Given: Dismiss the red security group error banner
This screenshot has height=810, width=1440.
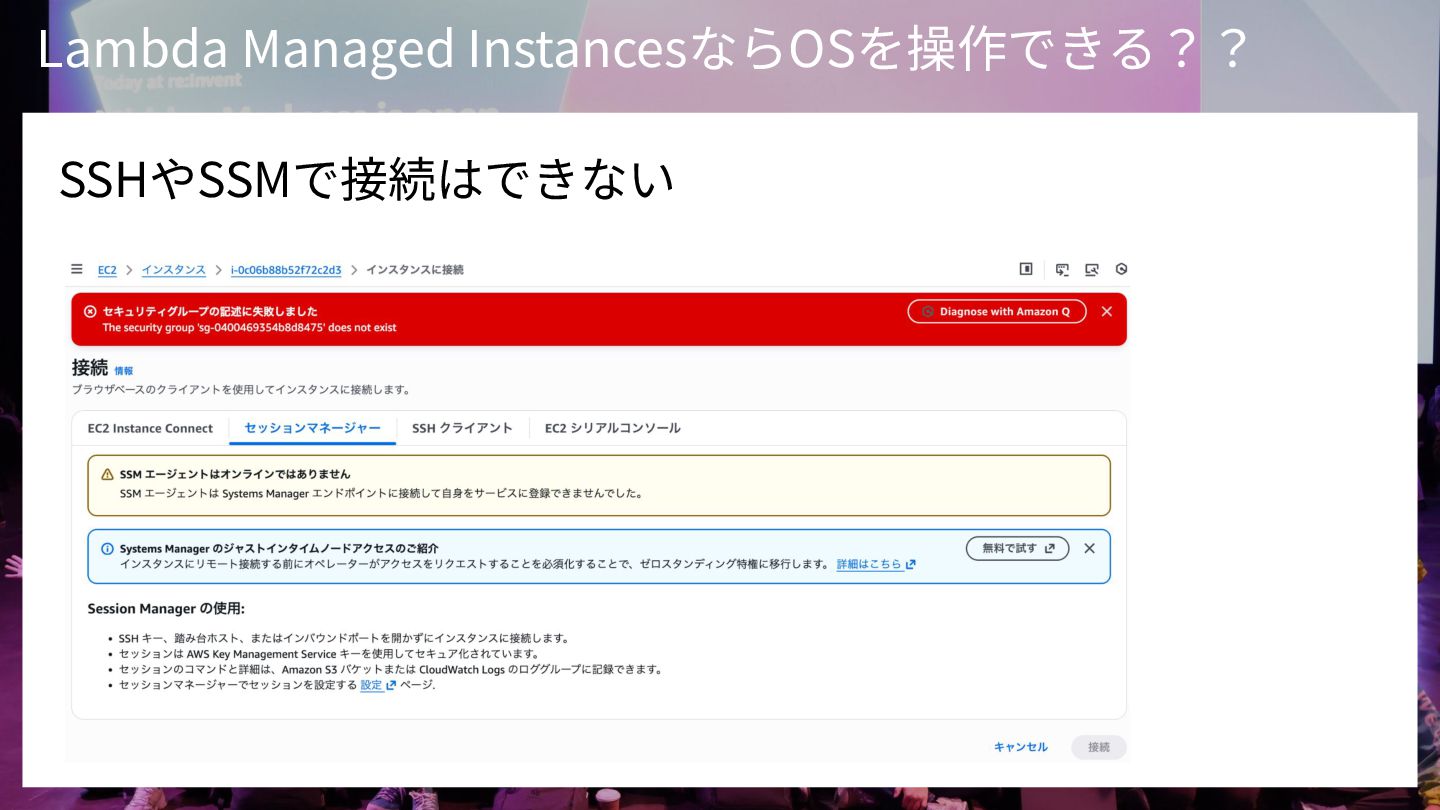Looking at the screenshot, I should 1107,312.
